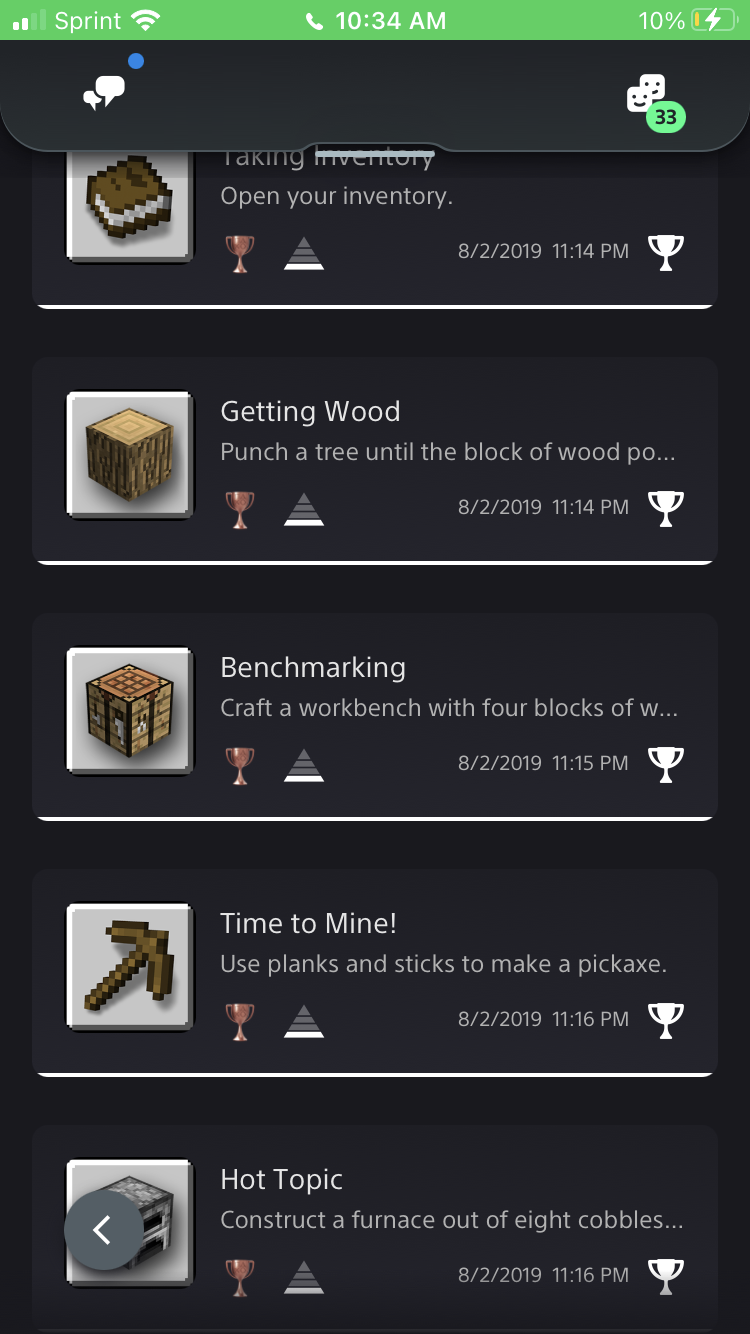The width and height of the screenshot is (750, 1334).
Task: Open the Benchmarking crafting table thumbnail
Action: point(130,712)
